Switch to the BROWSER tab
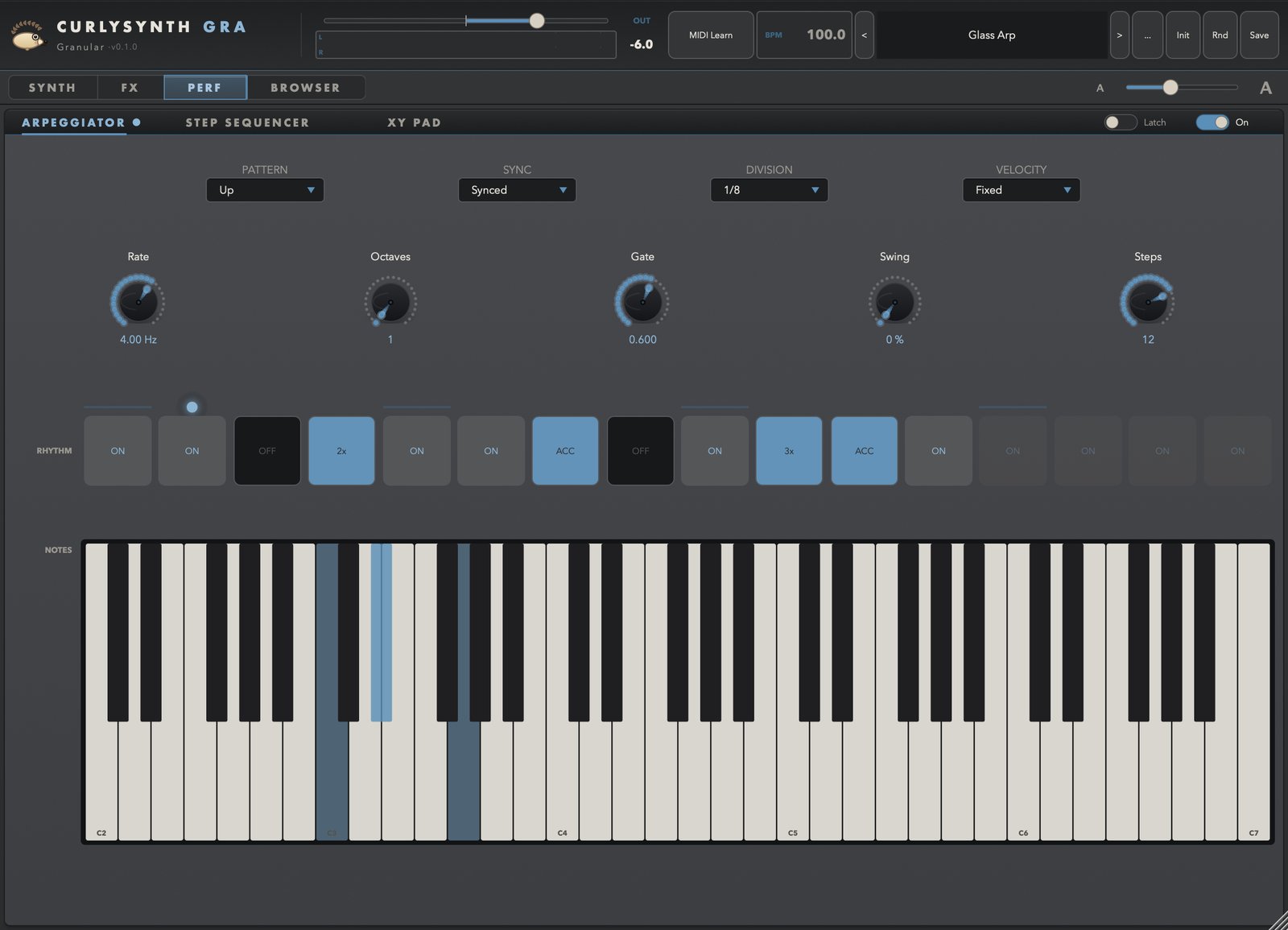The height and width of the screenshot is (930, 1288). pos(305,88)
